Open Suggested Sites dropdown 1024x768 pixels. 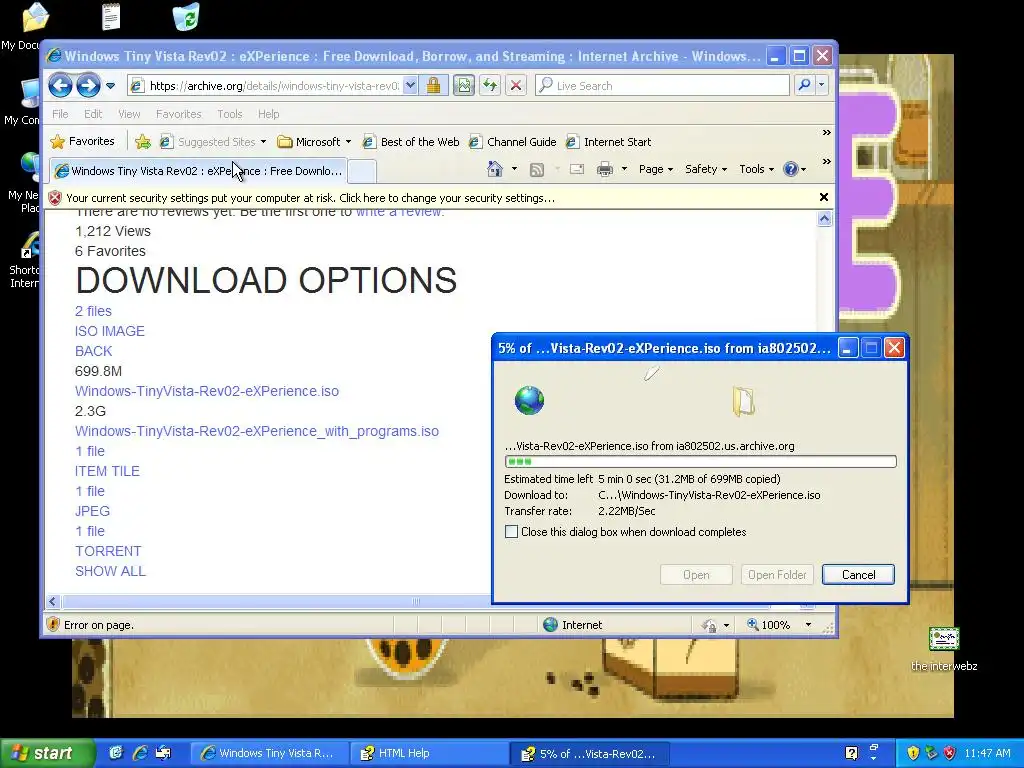[214, 142]
